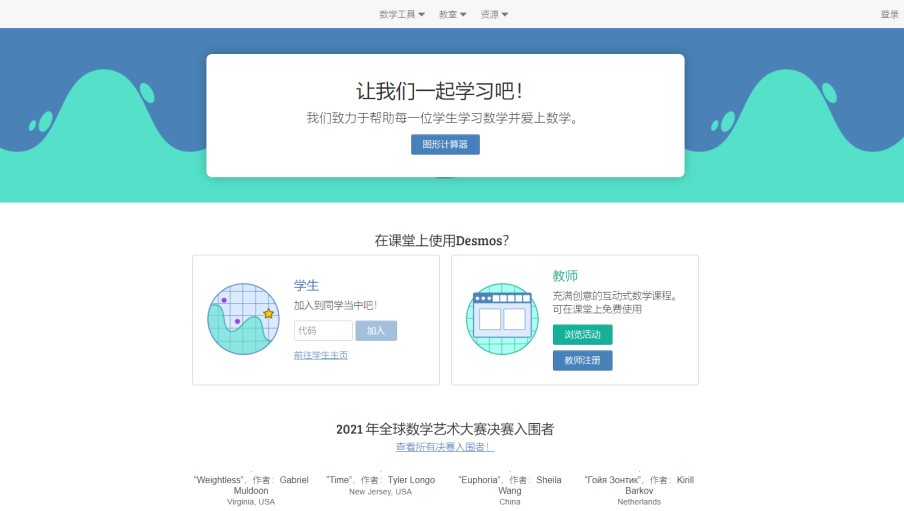Select the "Weightless" artwork by Gabriel Muldoon

[x=251, y=485]
